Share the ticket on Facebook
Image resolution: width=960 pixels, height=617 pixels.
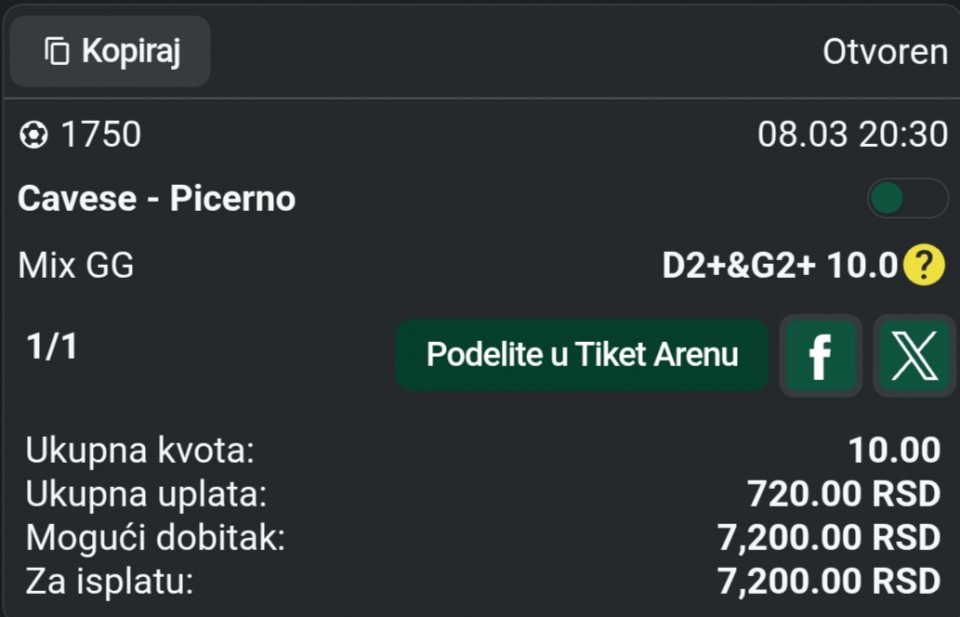820,355
